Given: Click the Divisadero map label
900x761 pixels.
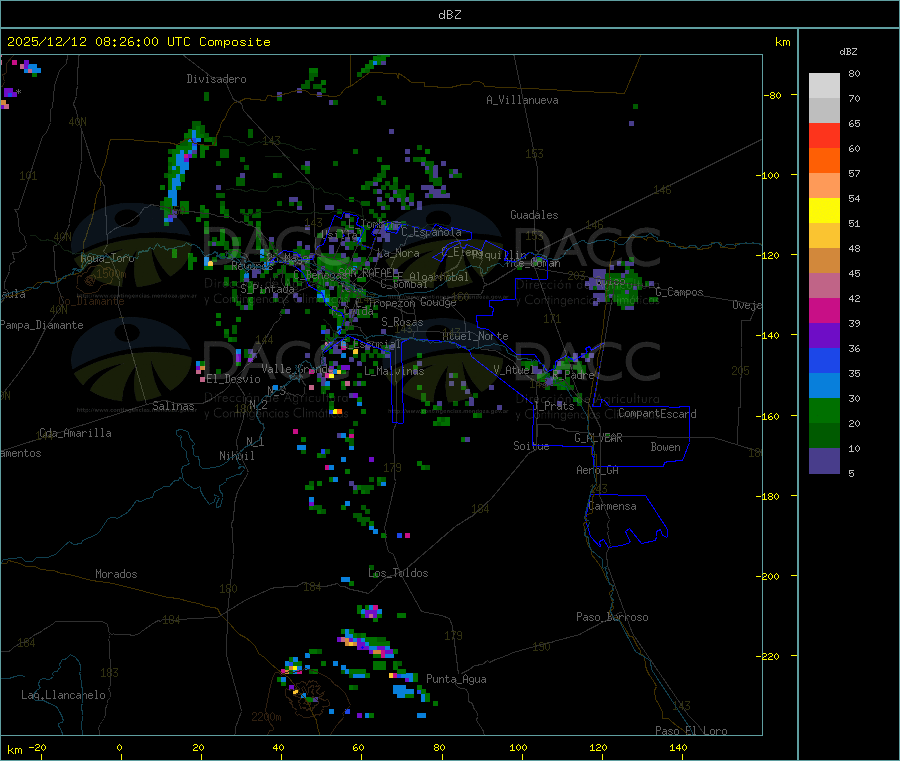Looking at the screenshot, I should click(x=216, y=79).
